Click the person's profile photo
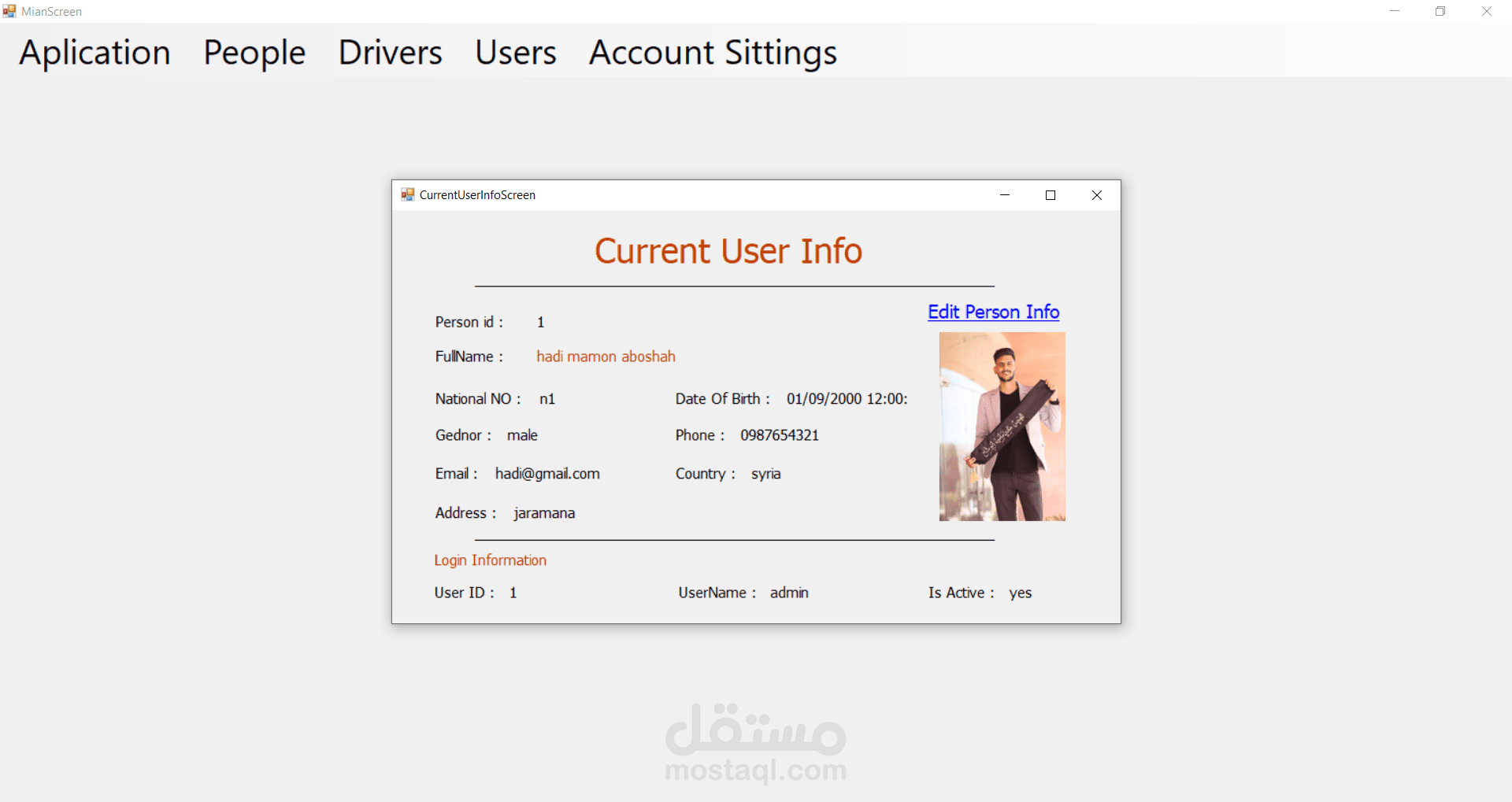1512x802 pixels. (x=1002, y=426)
